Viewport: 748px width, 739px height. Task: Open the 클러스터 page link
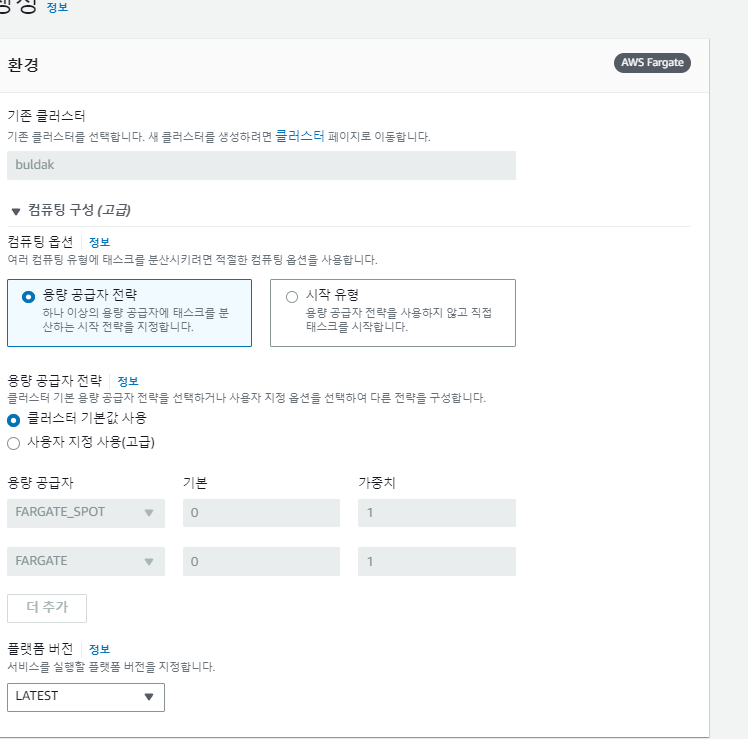300,136
